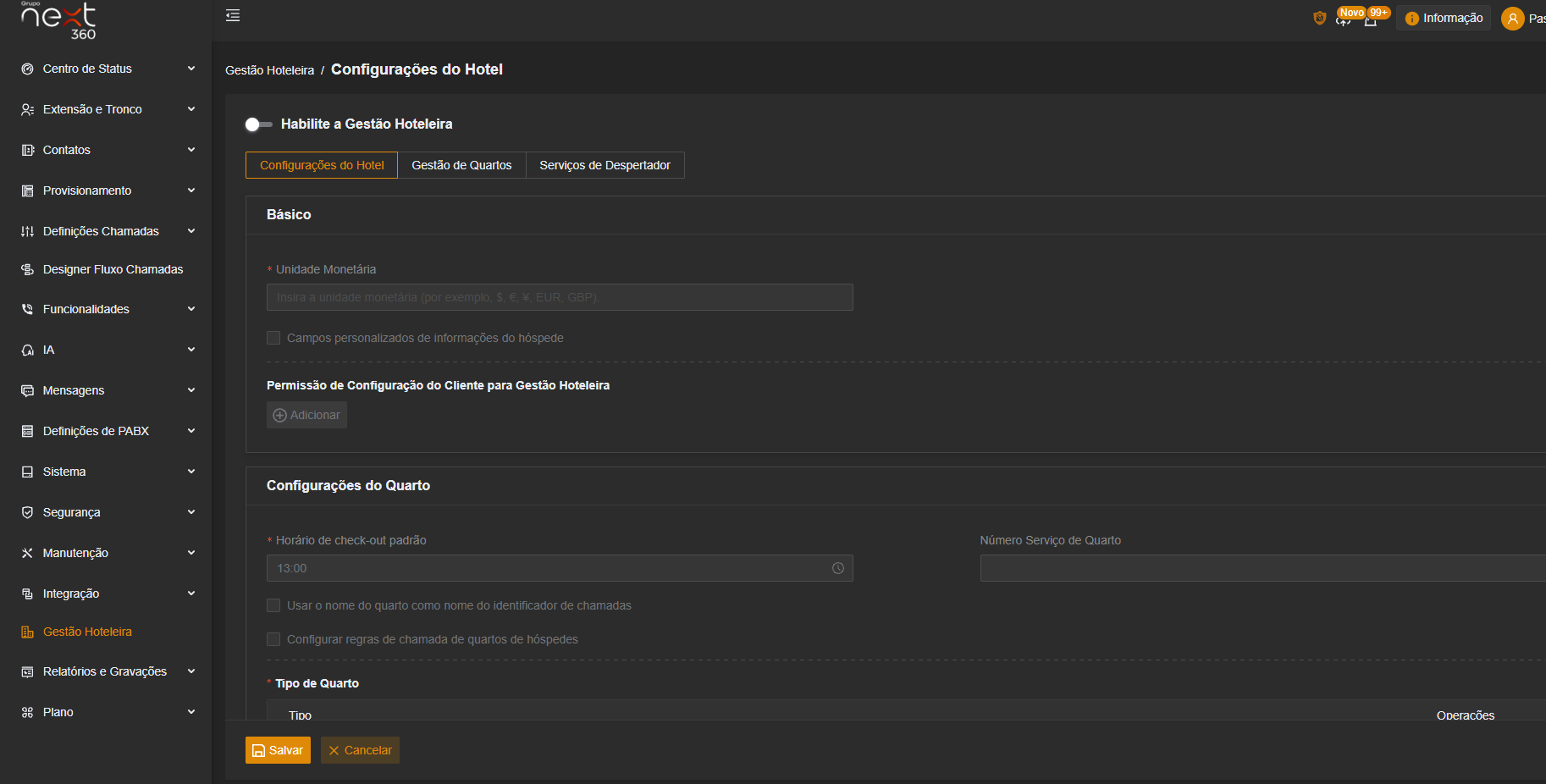Click the Salvar button
Image resolution: width=1546 pixels, height=784 pixels.
coord(278,750)
